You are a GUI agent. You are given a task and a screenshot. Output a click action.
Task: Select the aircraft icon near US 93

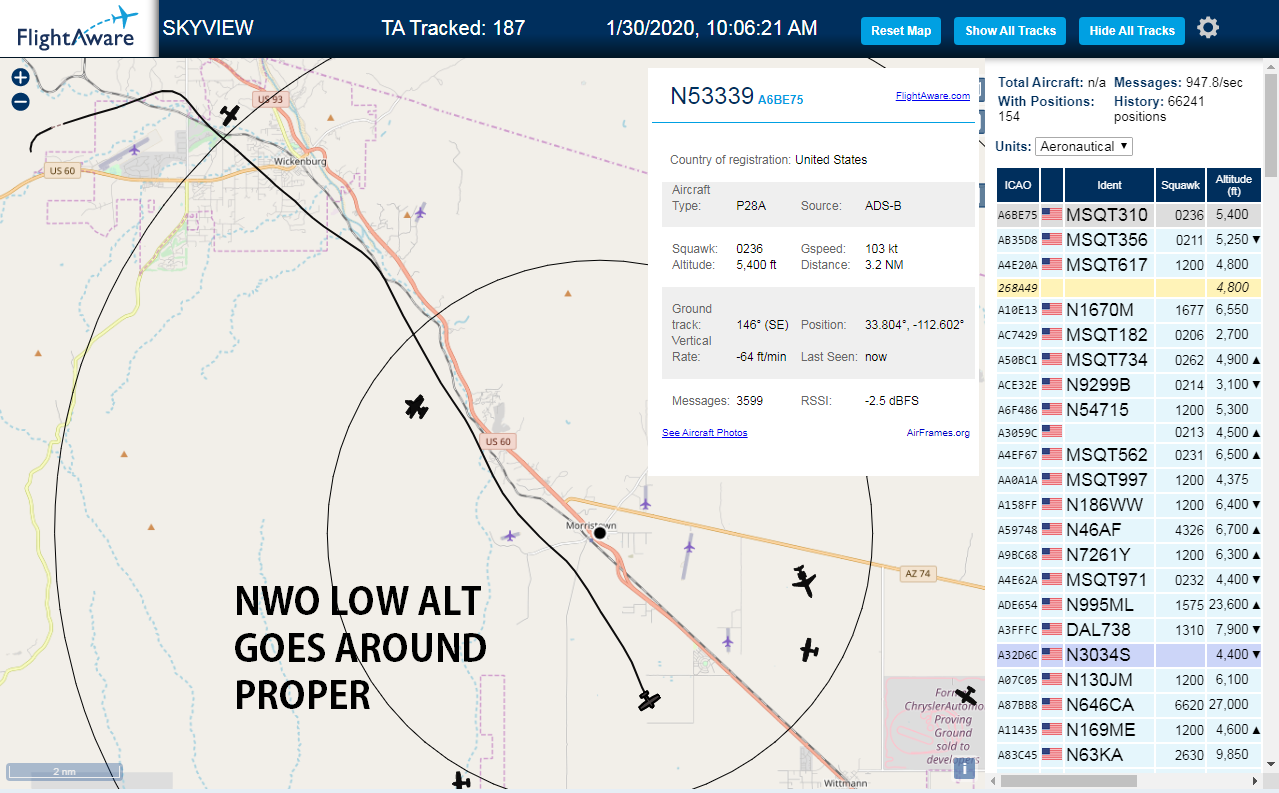coord(231,115)
